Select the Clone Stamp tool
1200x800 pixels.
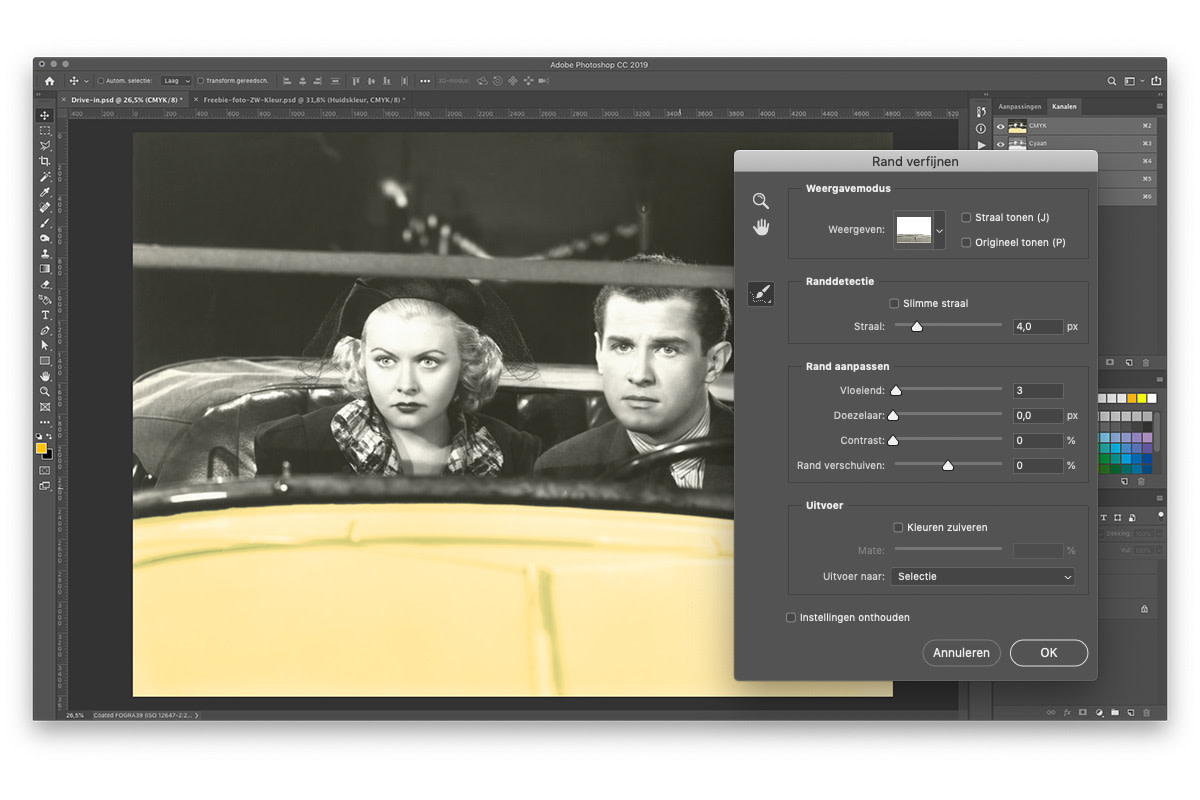click(x=45, y=253)
